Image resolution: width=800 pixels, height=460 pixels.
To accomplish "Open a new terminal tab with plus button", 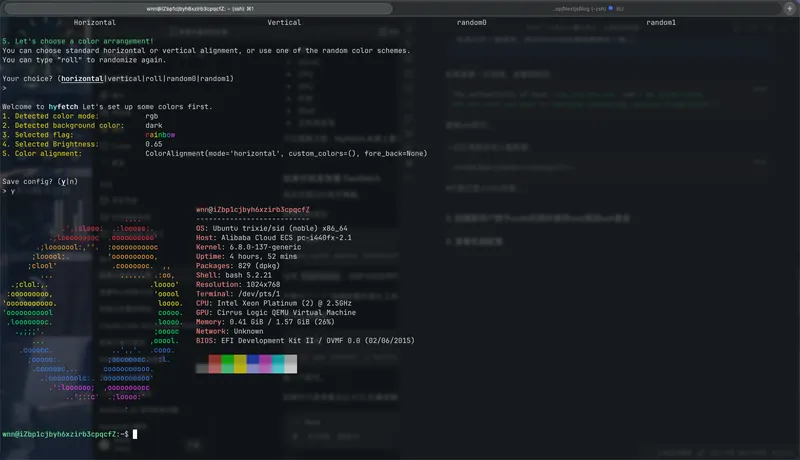I will 789,9.
